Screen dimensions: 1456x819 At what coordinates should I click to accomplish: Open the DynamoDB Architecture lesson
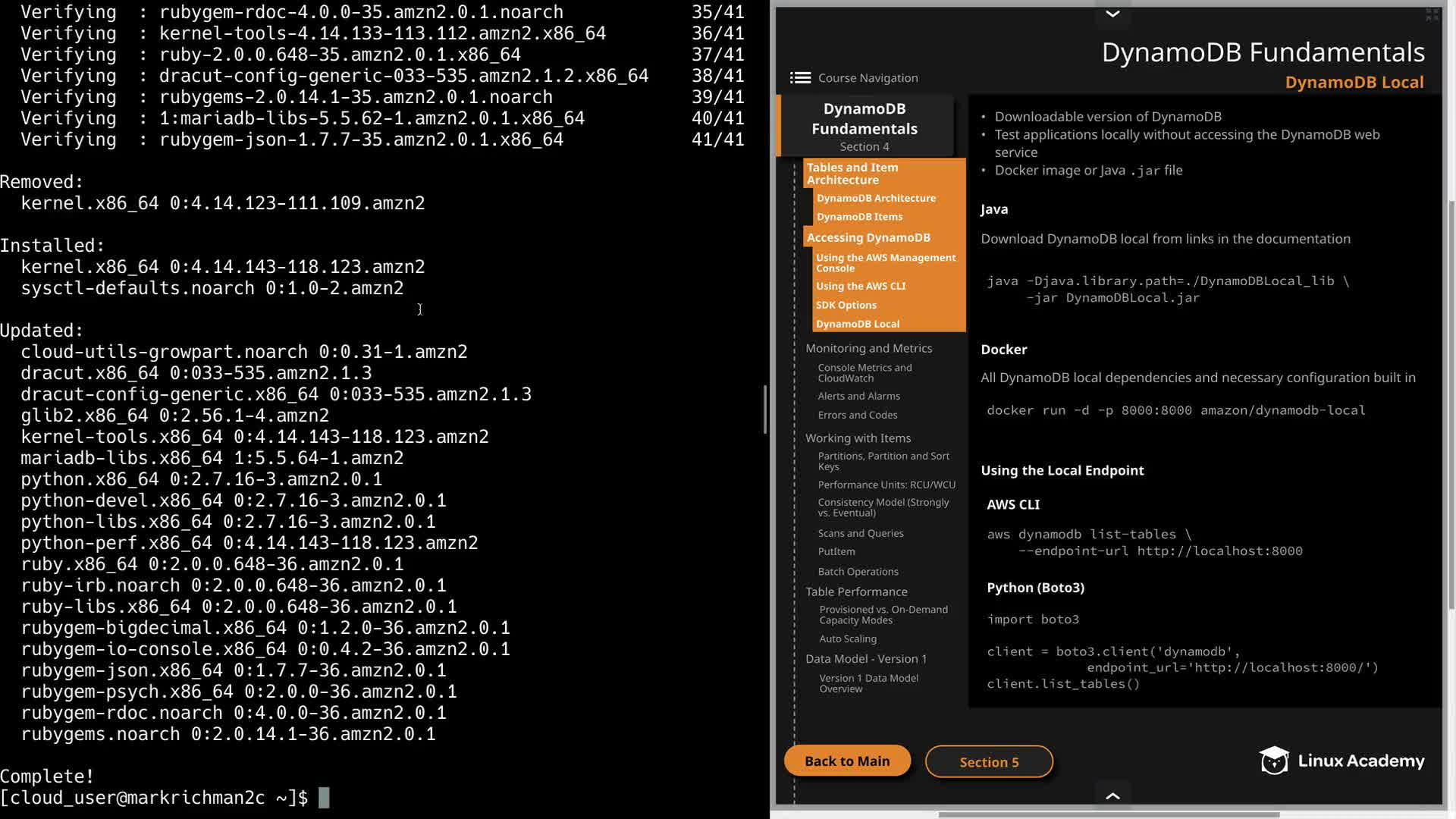876,198
